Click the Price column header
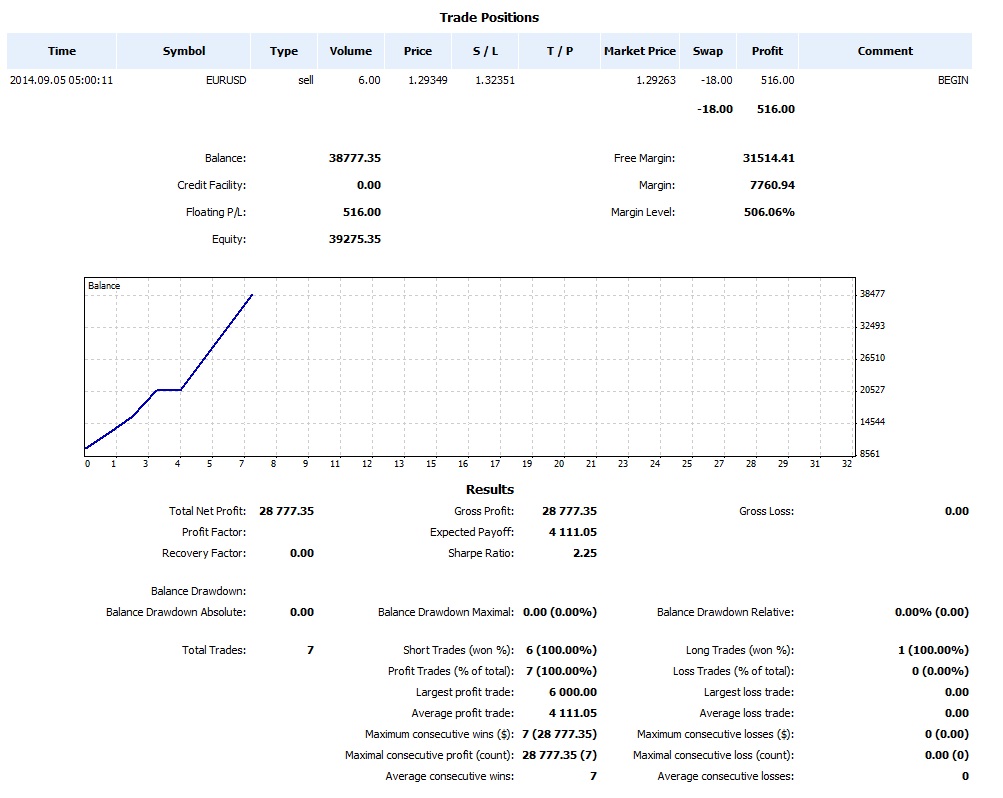1003x798 pixels. [x=418, y=51]
